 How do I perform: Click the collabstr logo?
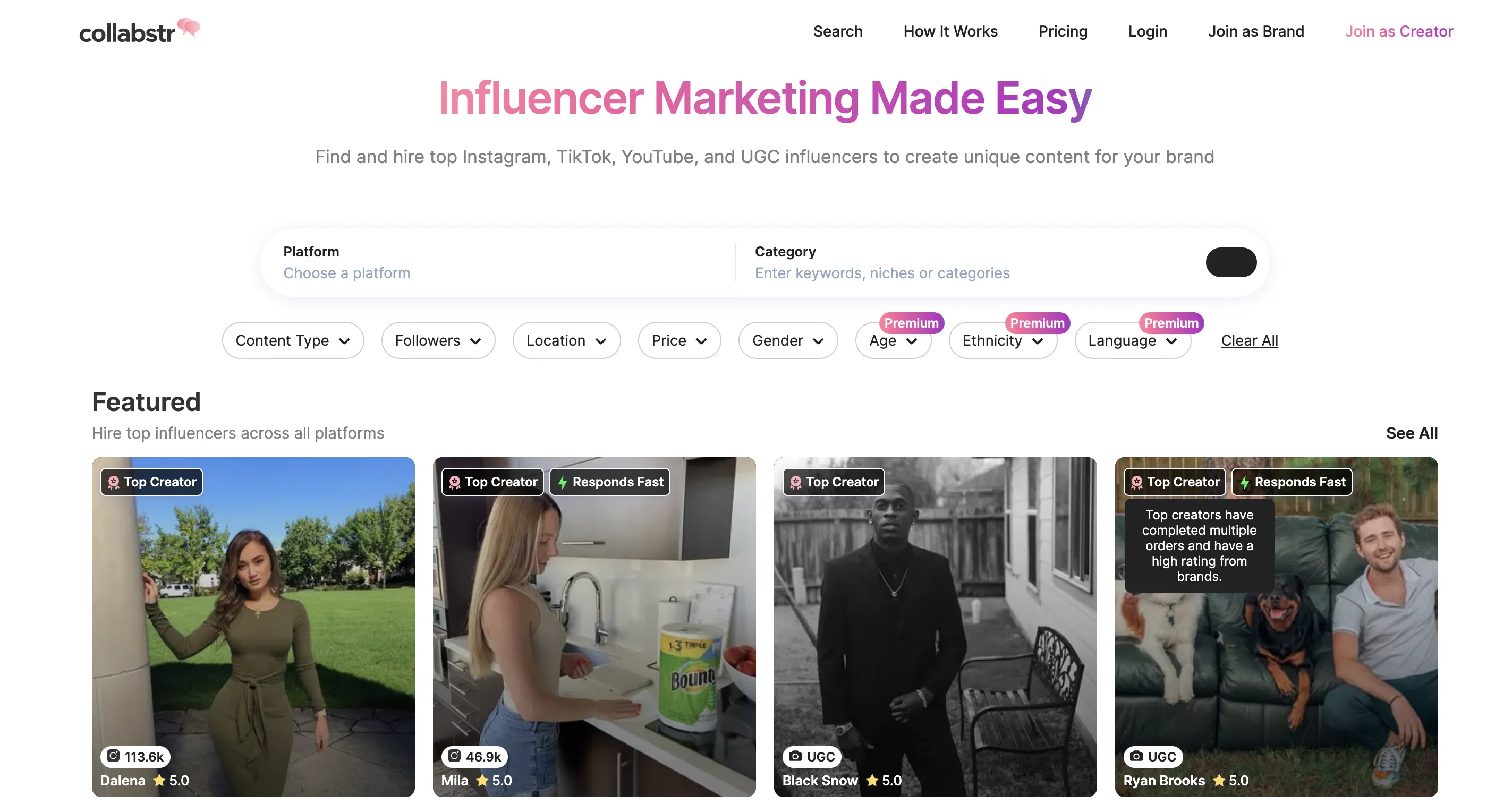[x=140, y=30]
